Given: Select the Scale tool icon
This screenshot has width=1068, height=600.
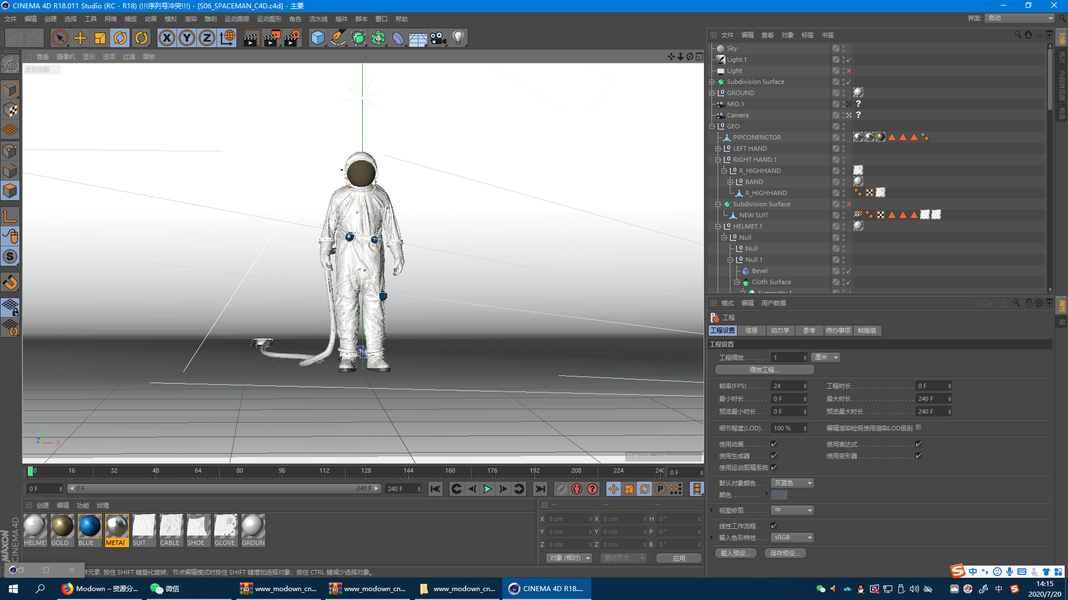Looking at the screenshot, I should click(100, 38).
